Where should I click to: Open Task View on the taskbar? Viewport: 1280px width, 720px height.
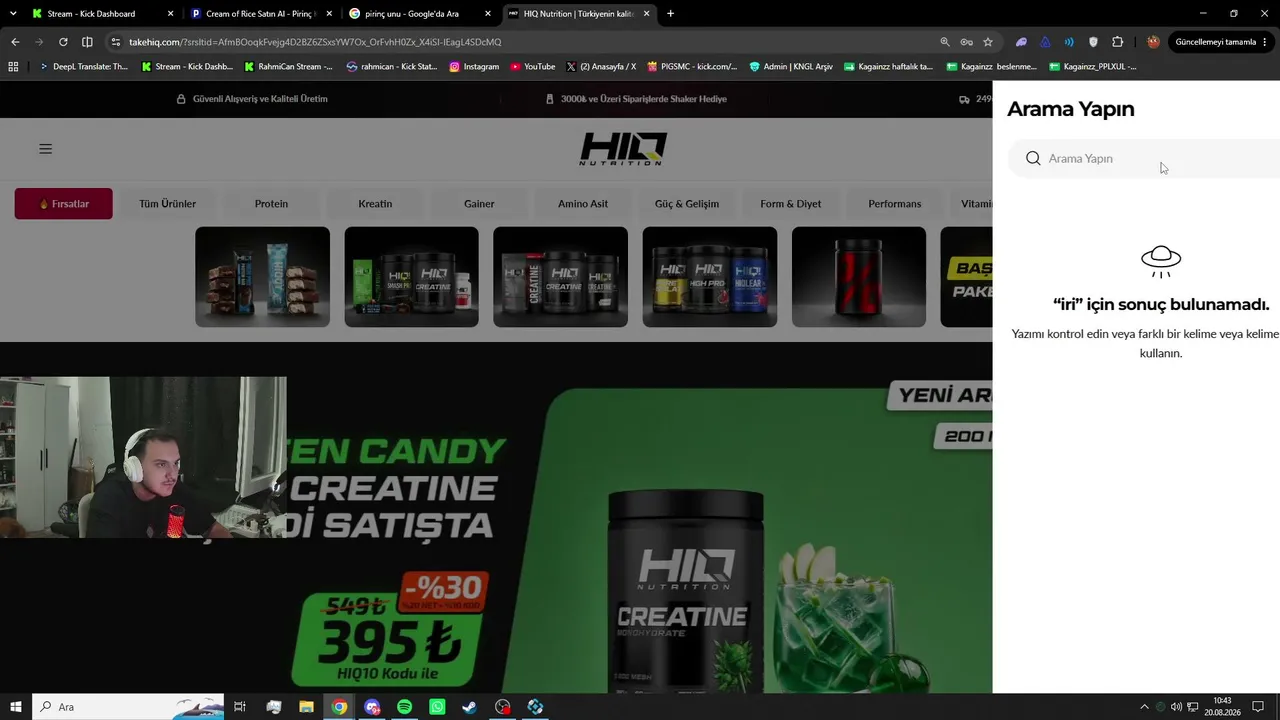click(x=240, y=707)
